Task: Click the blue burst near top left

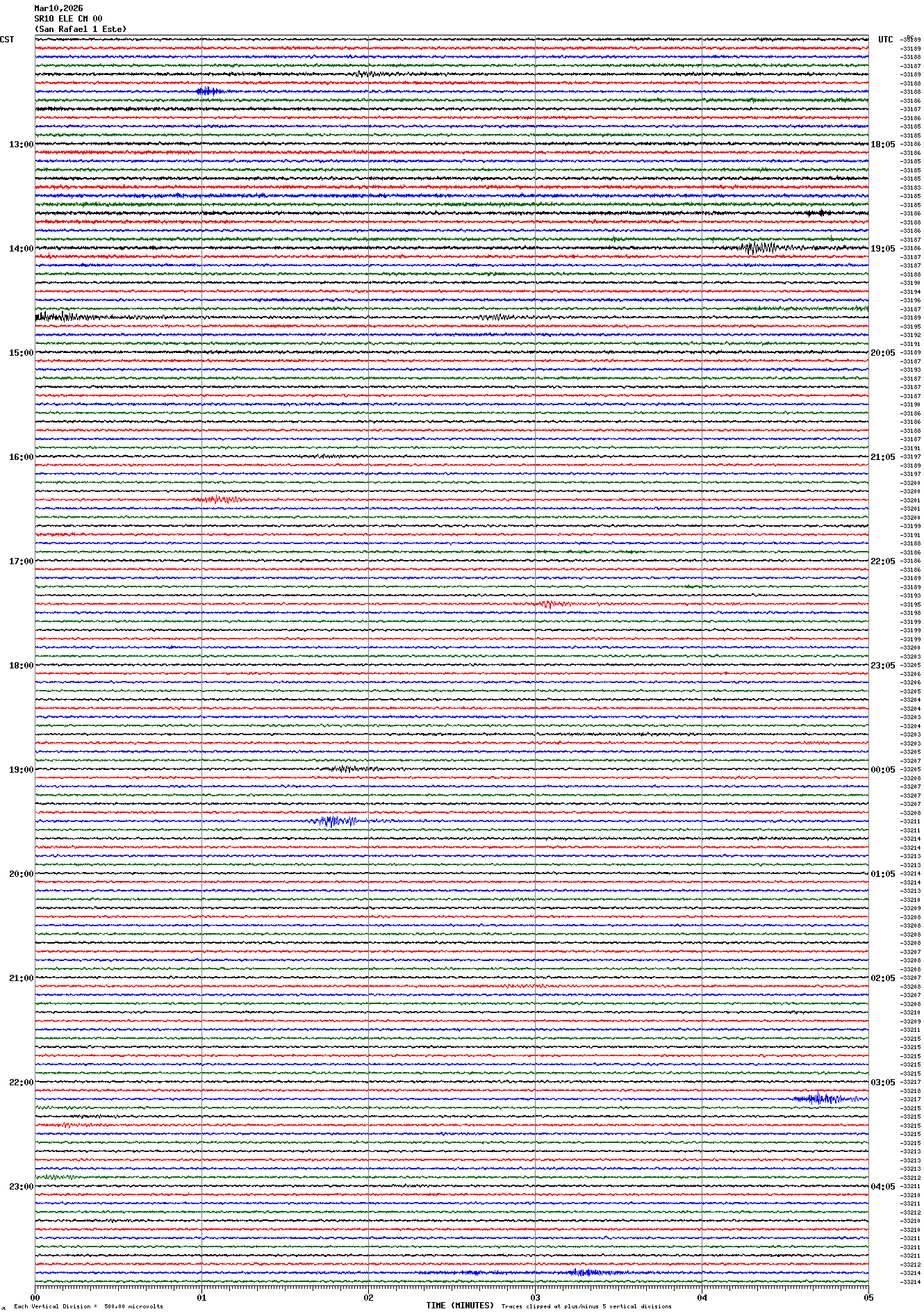Action: pyautogui.click(x=208, y=91)
